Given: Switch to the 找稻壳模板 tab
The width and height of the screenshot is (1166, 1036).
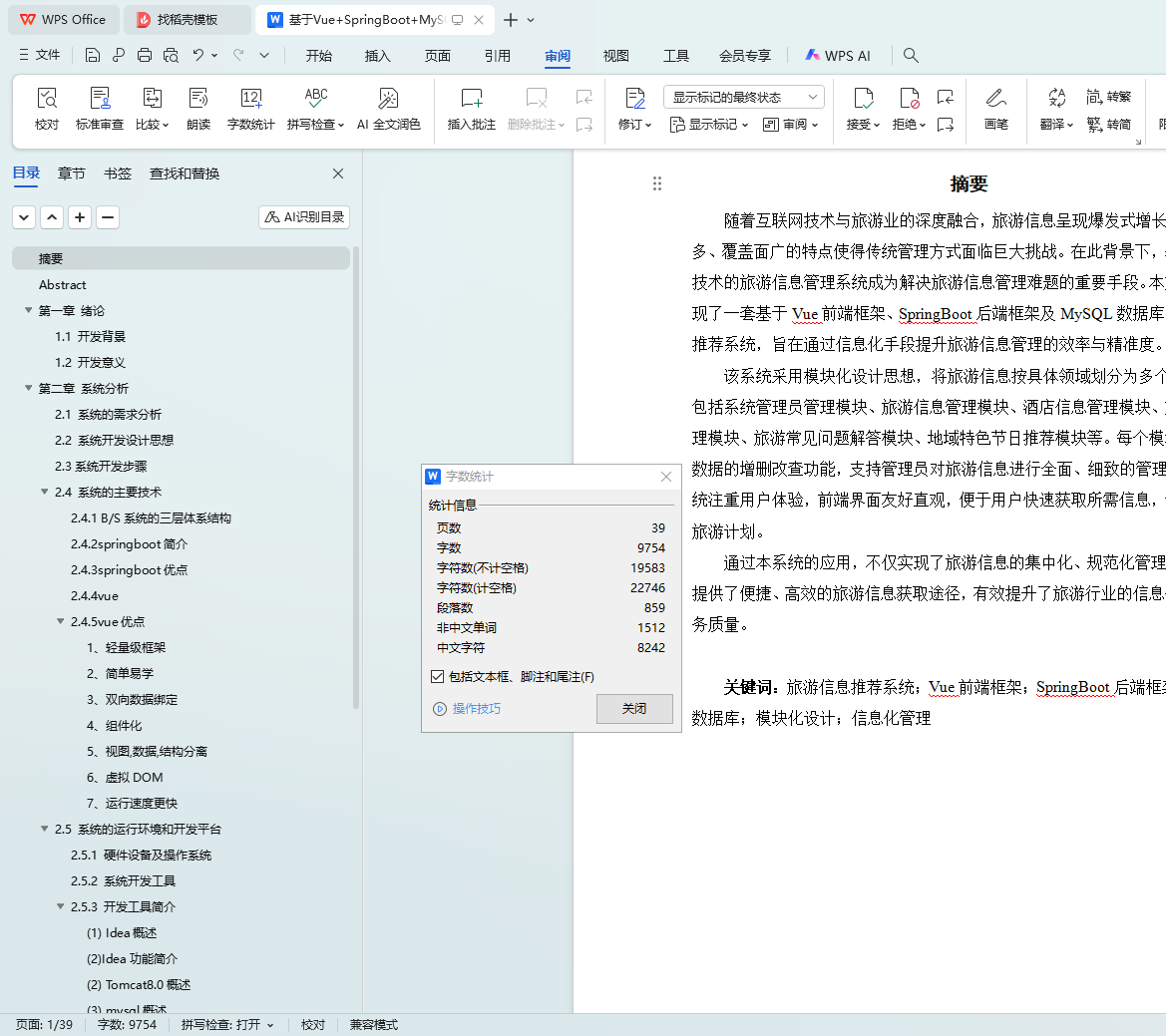Looking at the screenshot, I should 187,19.
